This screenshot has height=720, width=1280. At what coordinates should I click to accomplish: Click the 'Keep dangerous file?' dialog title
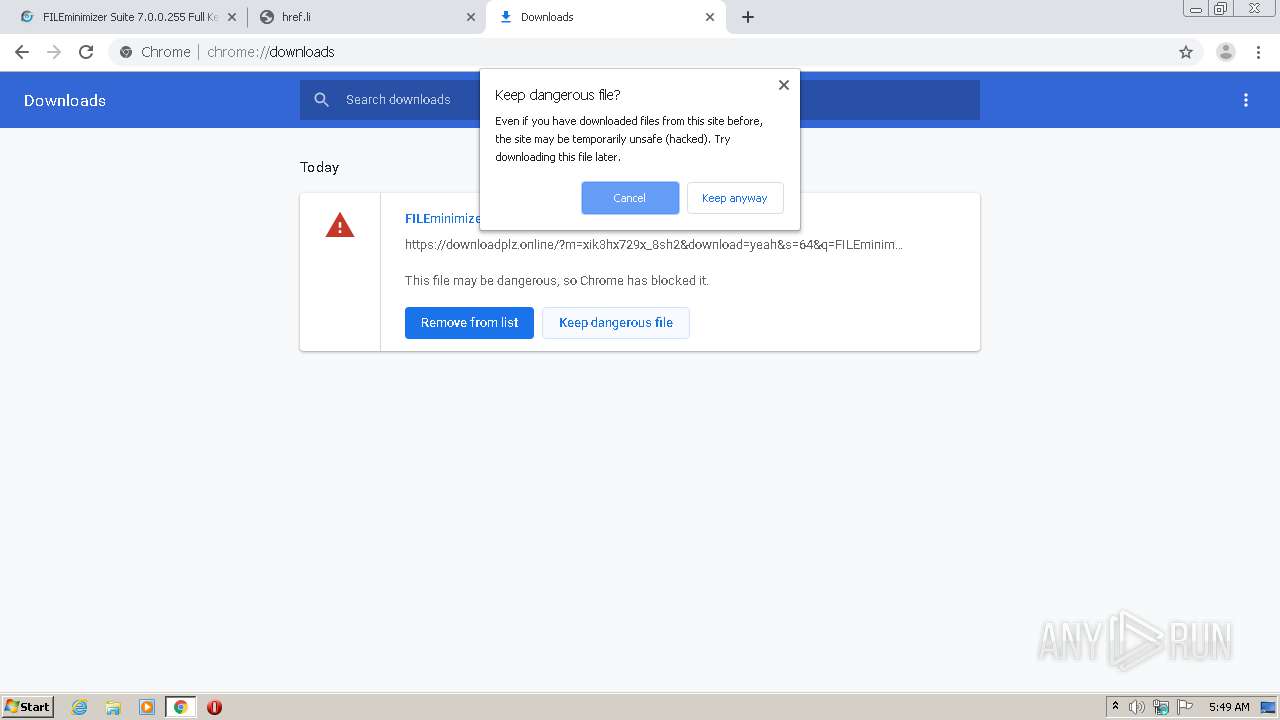click(x=558, y=95)
